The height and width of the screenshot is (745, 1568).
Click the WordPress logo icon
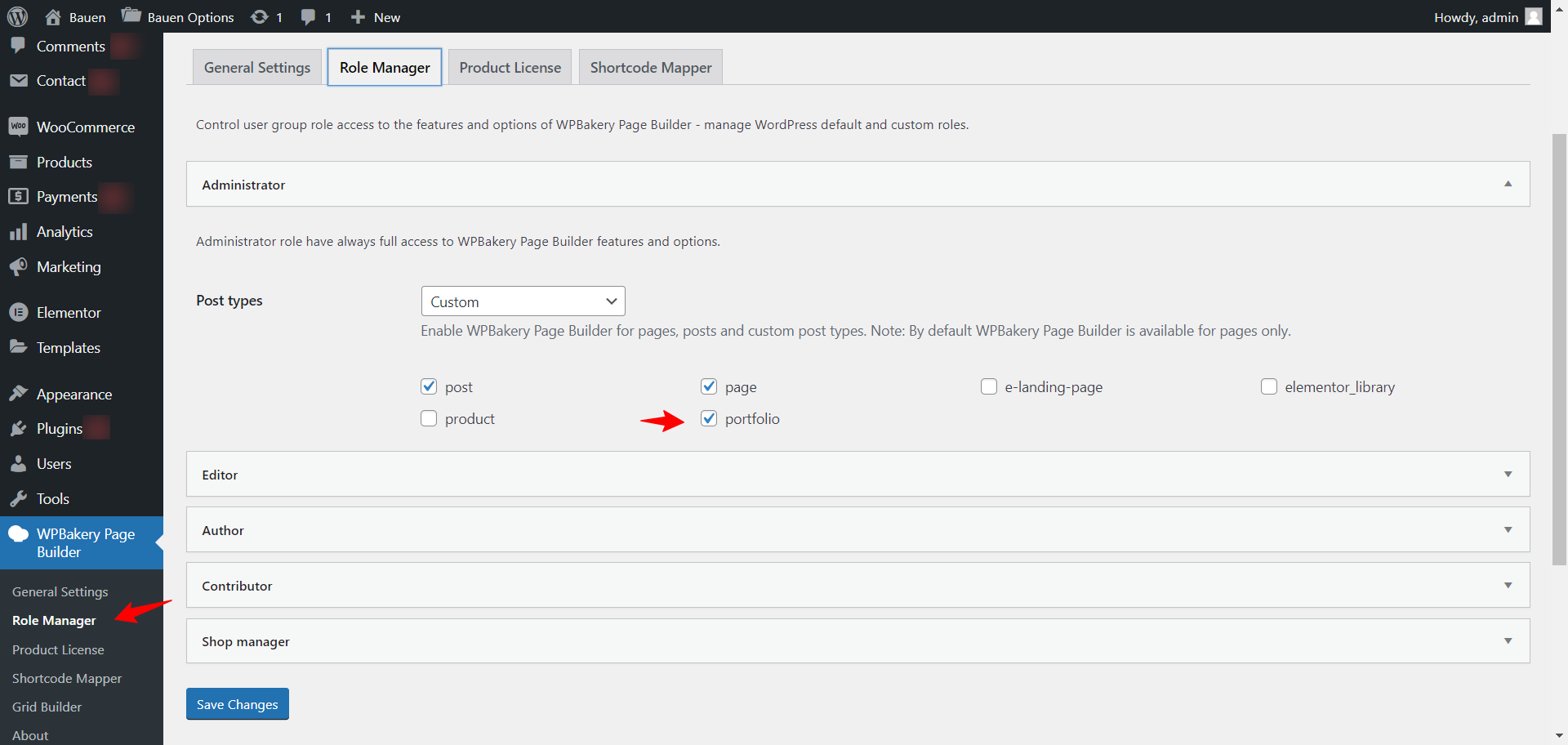(x=17, y=16)
